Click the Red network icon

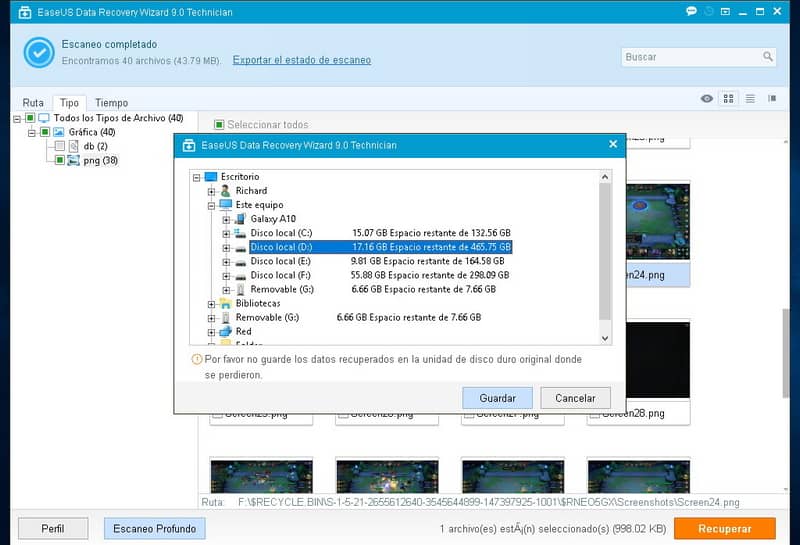226,332
